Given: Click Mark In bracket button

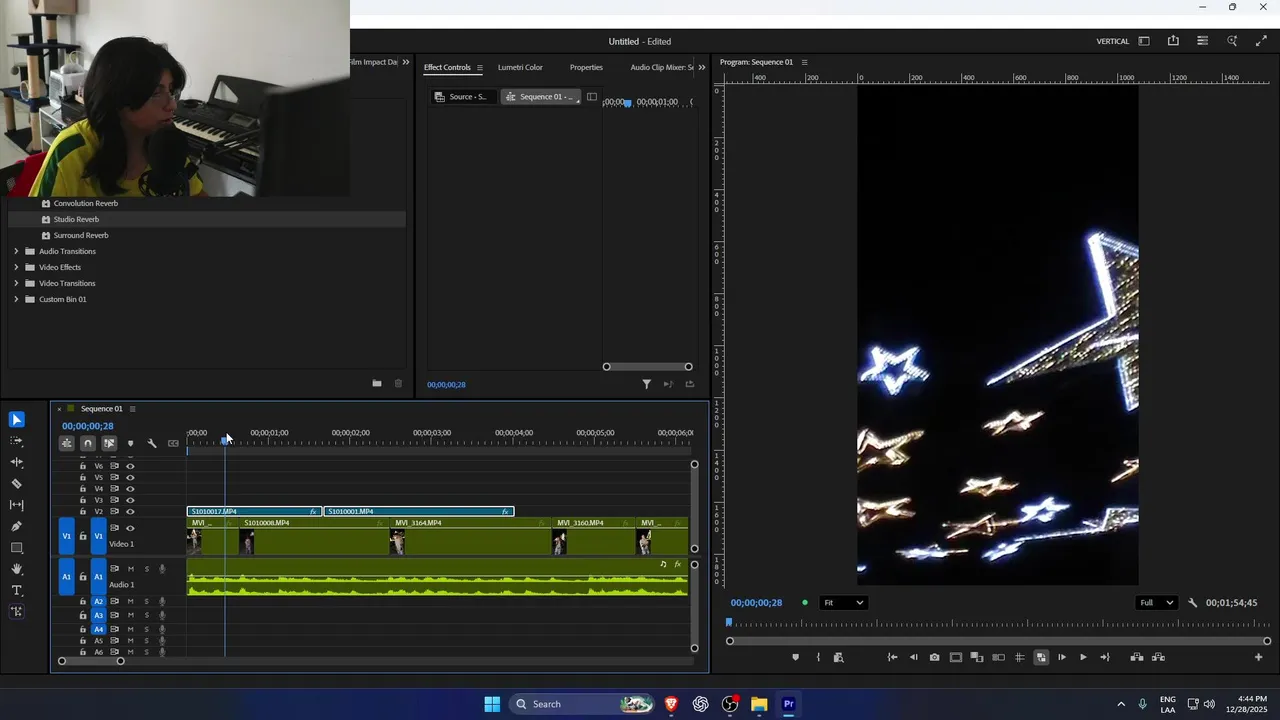Looking at the screenshot, I should pos(818,657).
